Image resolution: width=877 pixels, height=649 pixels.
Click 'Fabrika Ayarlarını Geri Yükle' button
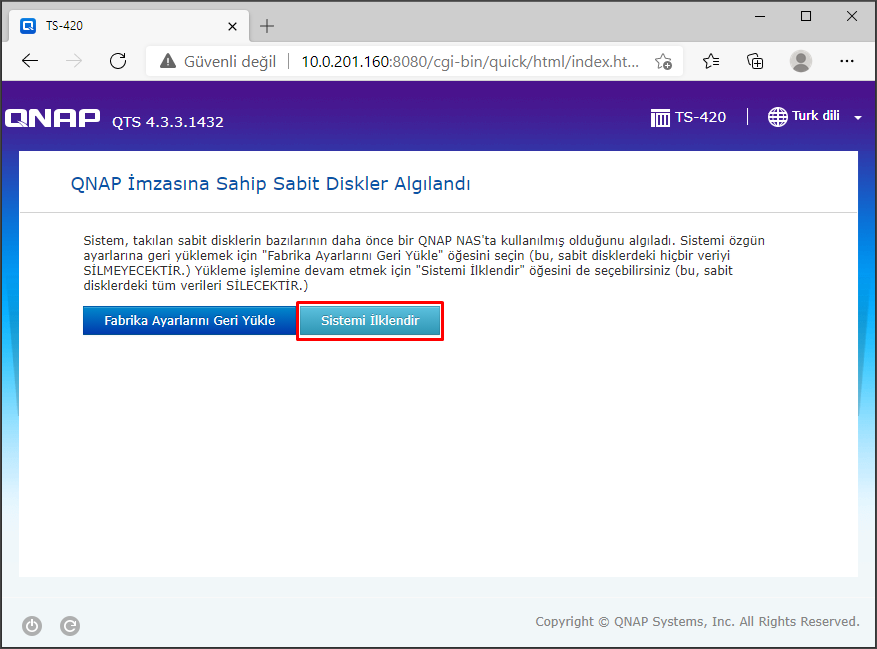click(x=188, y=321)
